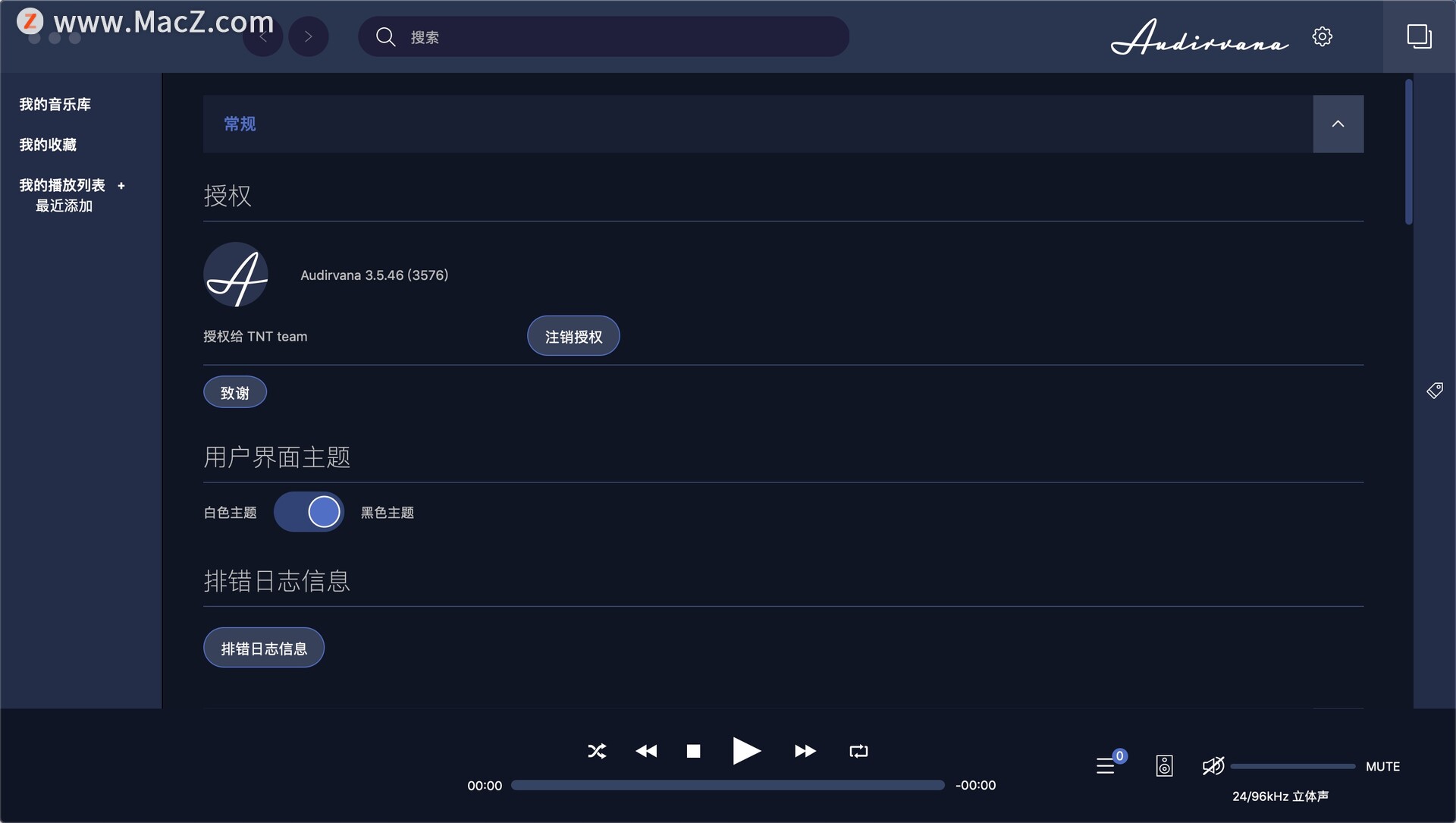Open settings via the gear icon
Viewport: 1456px width, 823px height.
pos(1322,36)
